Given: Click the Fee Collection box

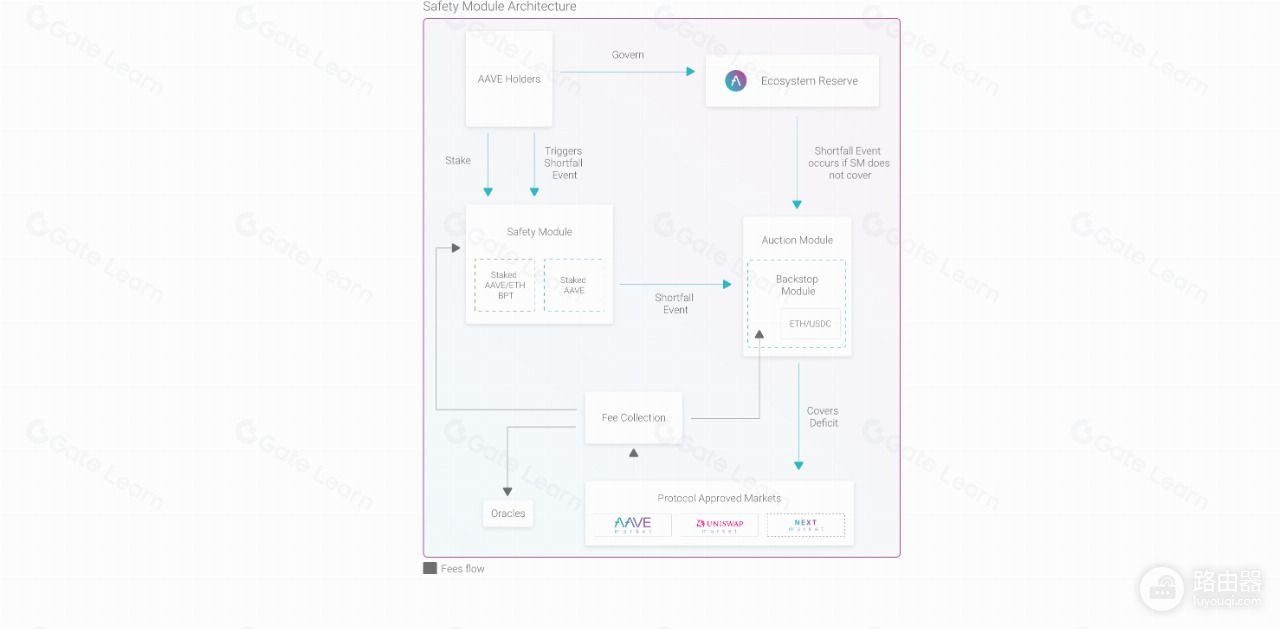Looking at the screenshot, I should tap(634, 418).
